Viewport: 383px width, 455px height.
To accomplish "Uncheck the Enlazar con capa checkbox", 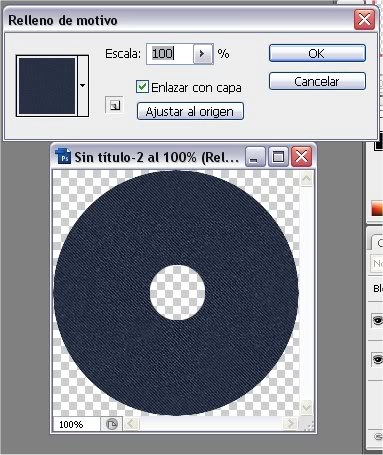I will 142,87.
